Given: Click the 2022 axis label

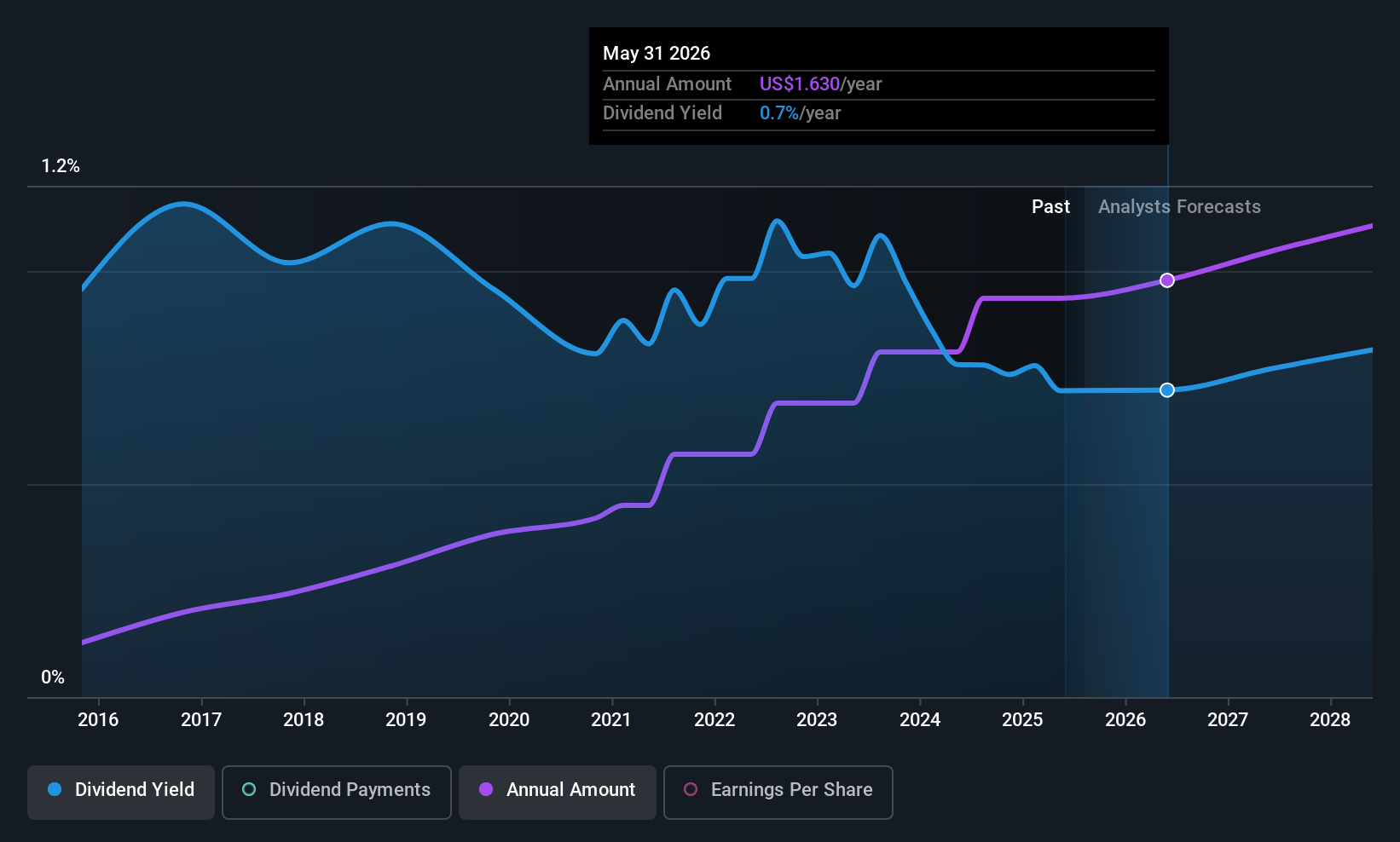Looking at the screenshot, I should click(714, 719).
